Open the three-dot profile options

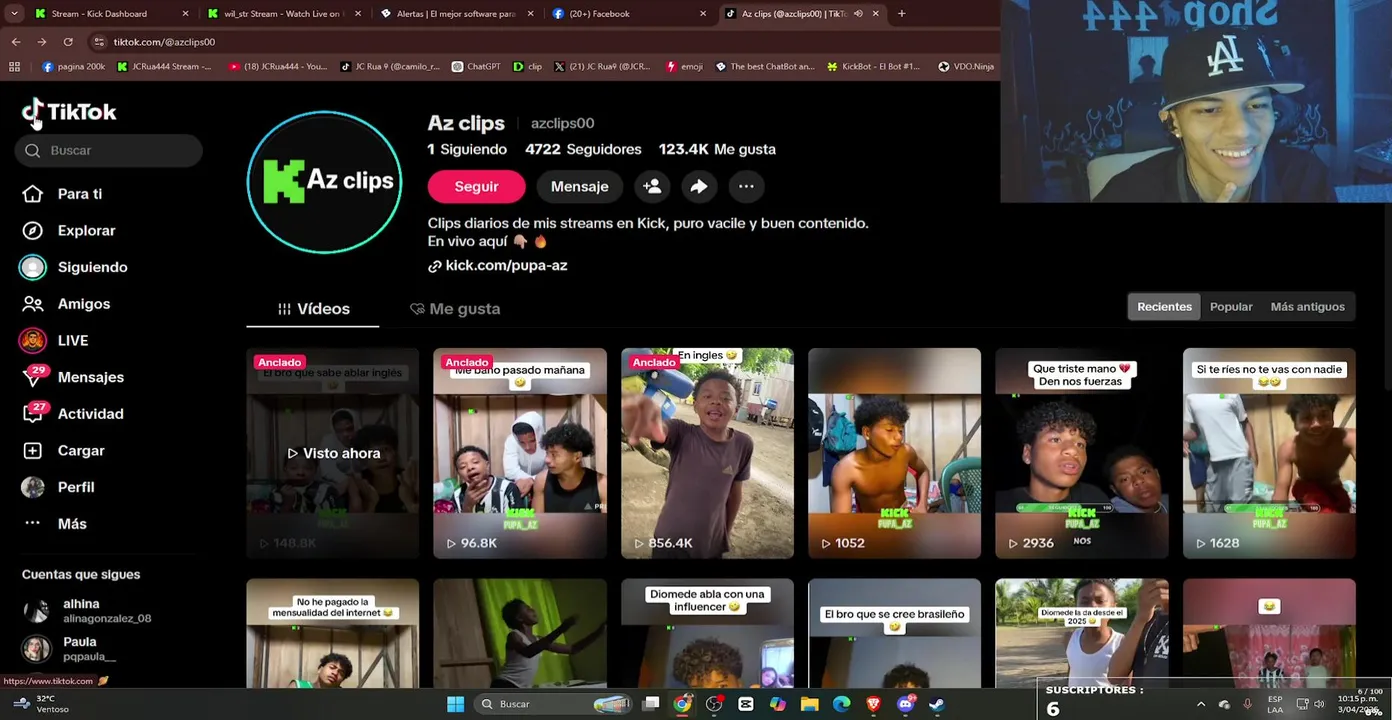[x=746, y=186]
